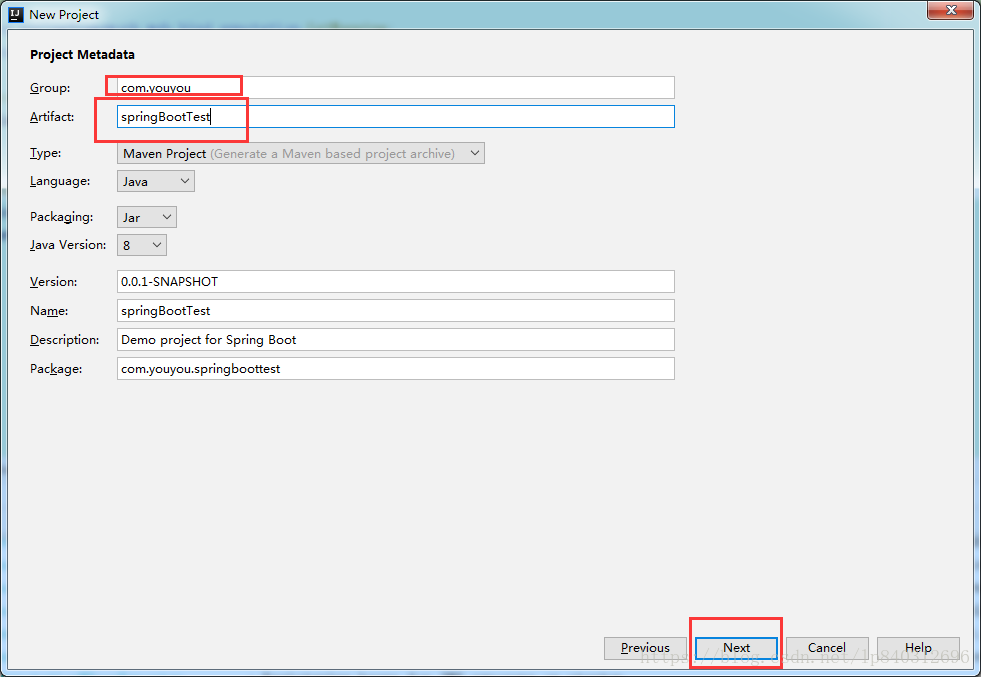
Task: Click the Package input field
Action: [x=395, y=369]
